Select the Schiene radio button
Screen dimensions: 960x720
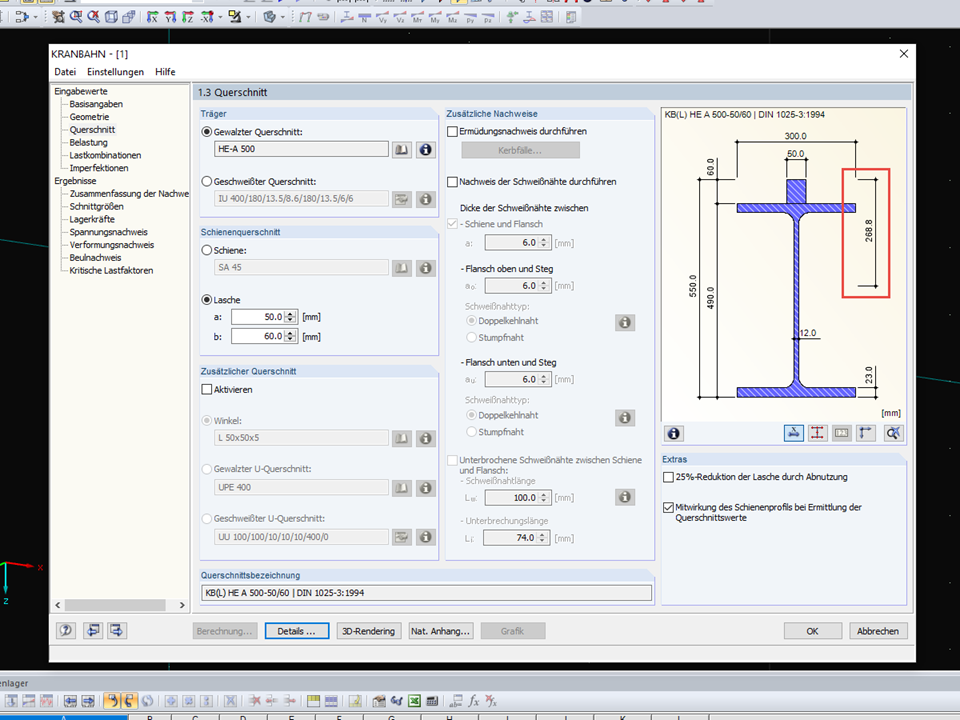[207, 250]
